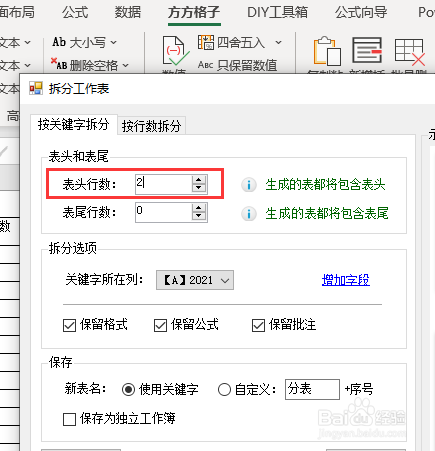The height and width of the screenshot is (451, 435).
Task: Open the 公式 ribbon tab
Action: (x=75, y=13)
